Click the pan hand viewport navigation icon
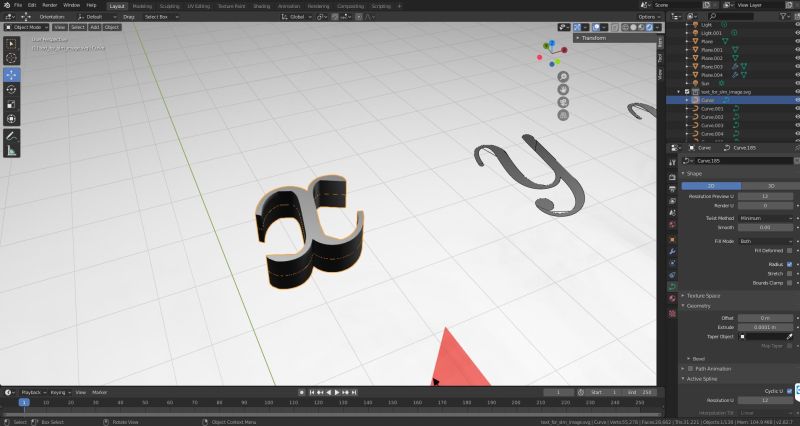Viewport: 800px width, 426px height. tap(563, 89)
